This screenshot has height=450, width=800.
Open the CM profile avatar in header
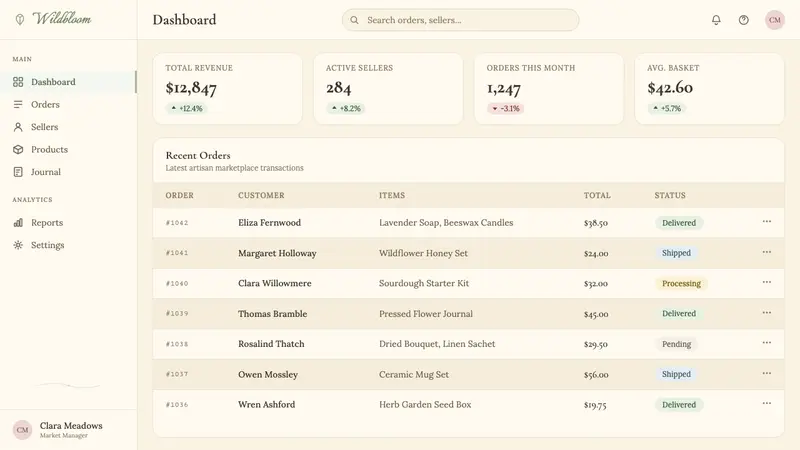[x=774, y=20]
